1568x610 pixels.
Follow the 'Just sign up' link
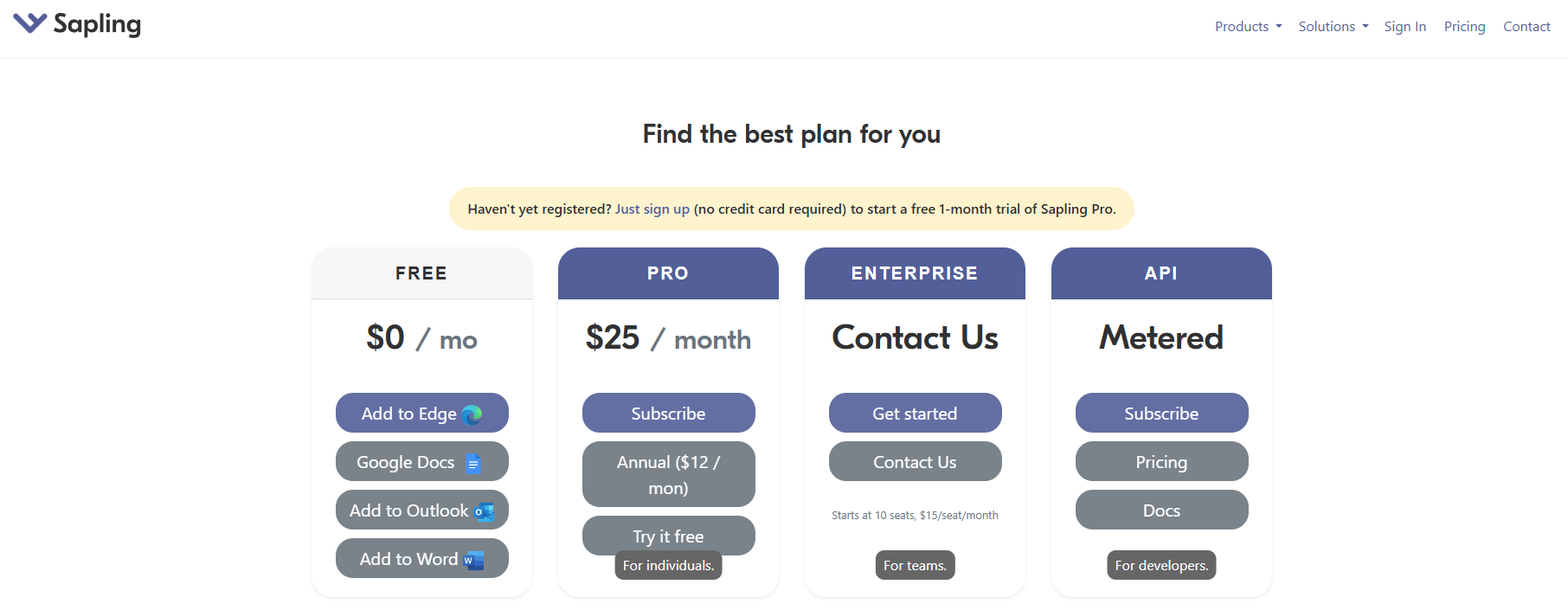(652, 209)
